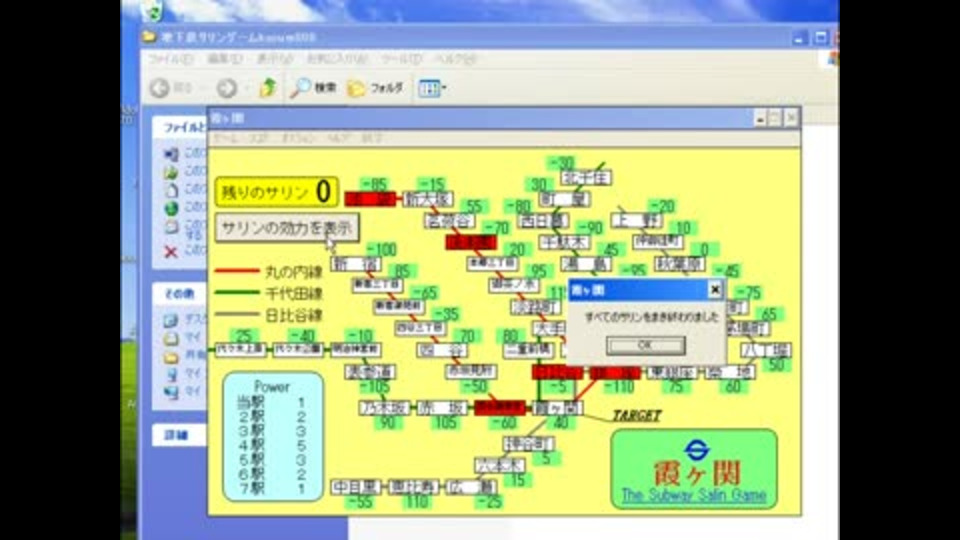This screenshot has width=960, height=540.
Task: Open The Subway Salin Game link
Action: click(x=694, y=495)
